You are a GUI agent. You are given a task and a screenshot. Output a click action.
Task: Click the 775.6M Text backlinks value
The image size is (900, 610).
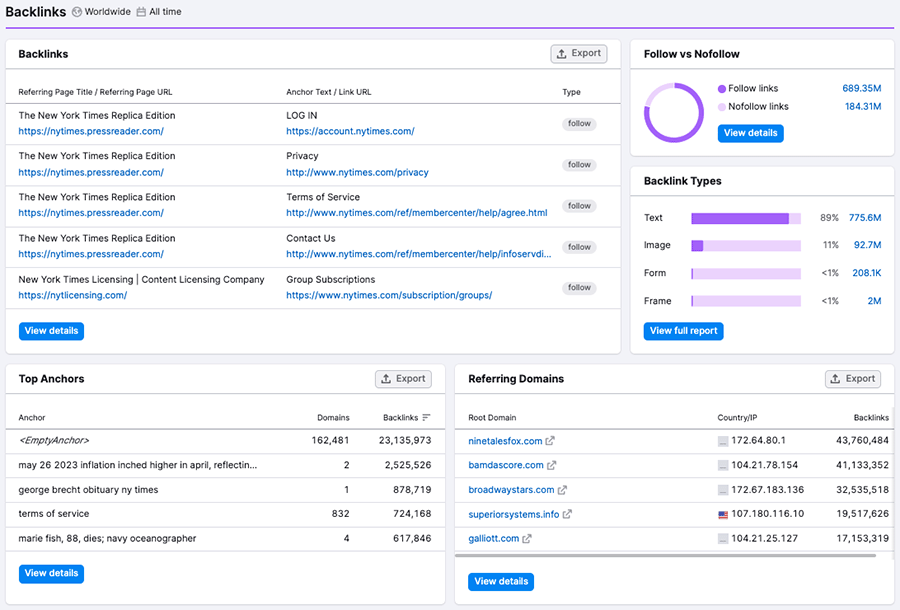point(865,218)
